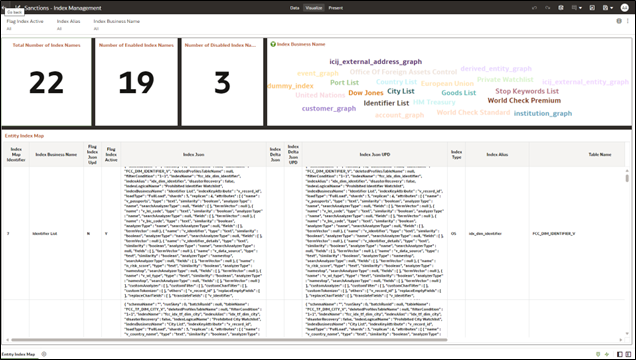Select World Check Standard in the tag cloud

473,112
